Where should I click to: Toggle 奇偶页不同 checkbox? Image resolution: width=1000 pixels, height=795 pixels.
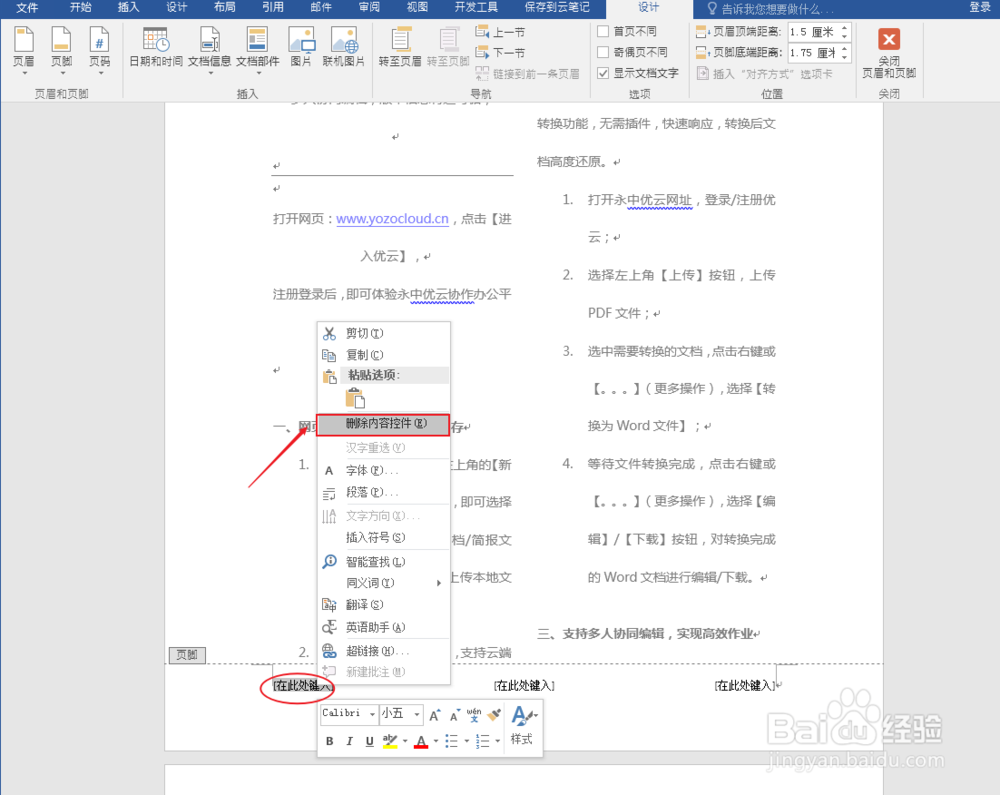coord(603,52)
